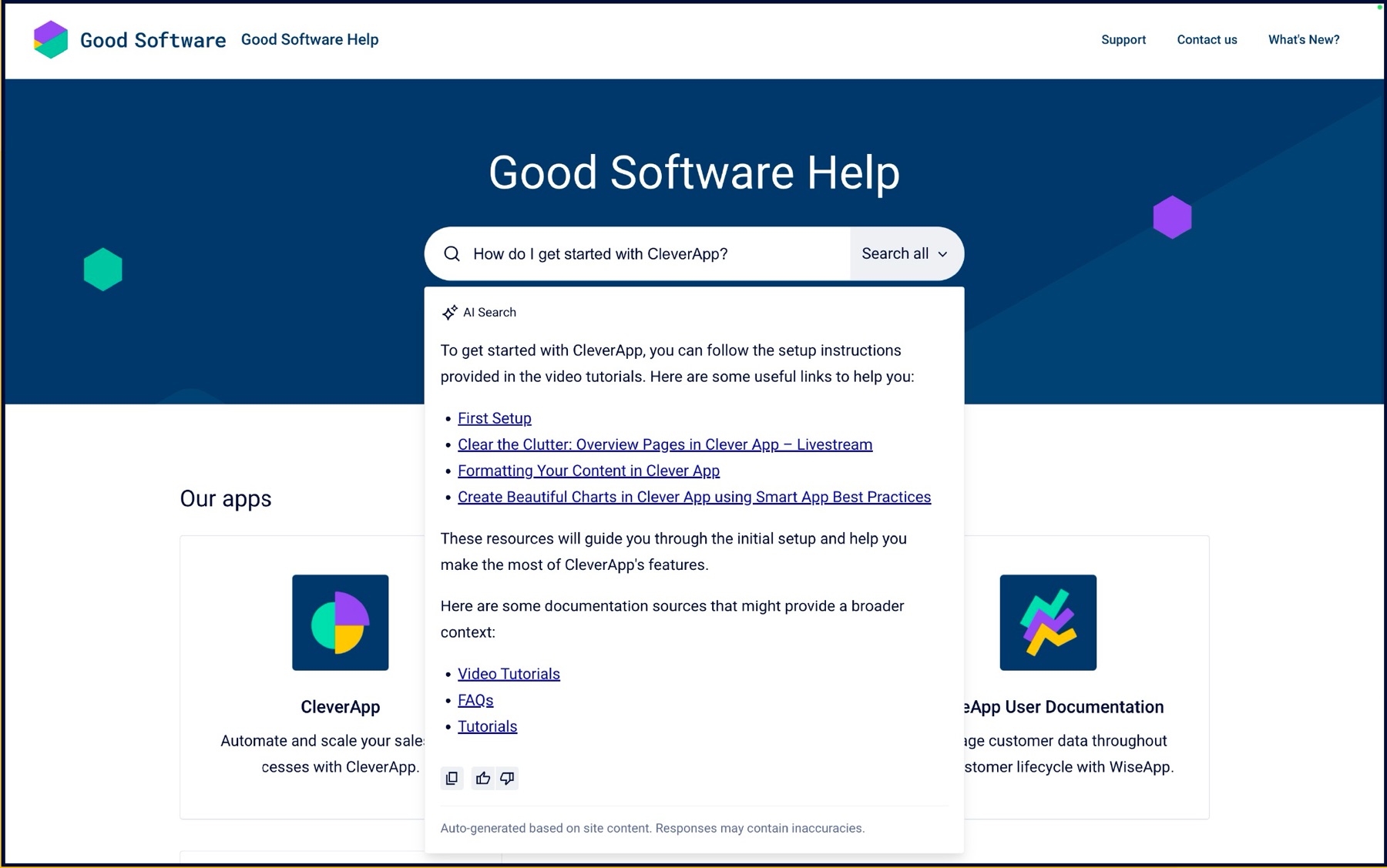Open the Support menu item
1387x868 pixels.
coord(1123,39)
